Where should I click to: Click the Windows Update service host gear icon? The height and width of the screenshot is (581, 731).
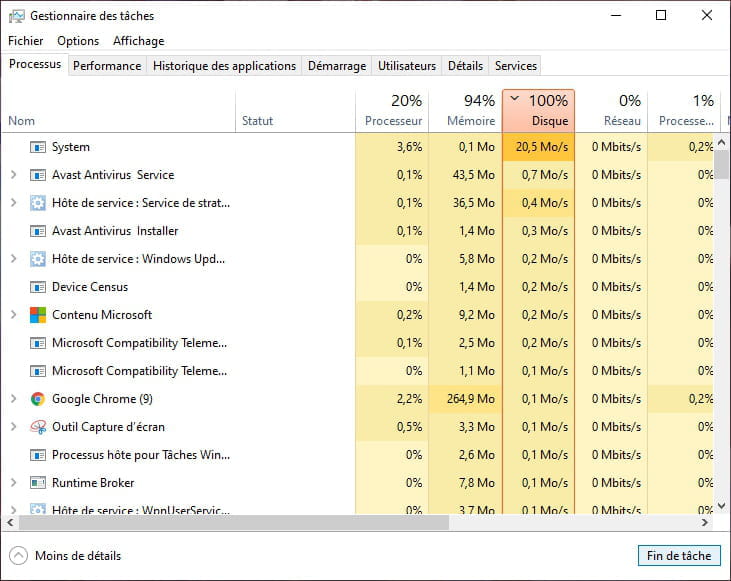tap(38, 259)
